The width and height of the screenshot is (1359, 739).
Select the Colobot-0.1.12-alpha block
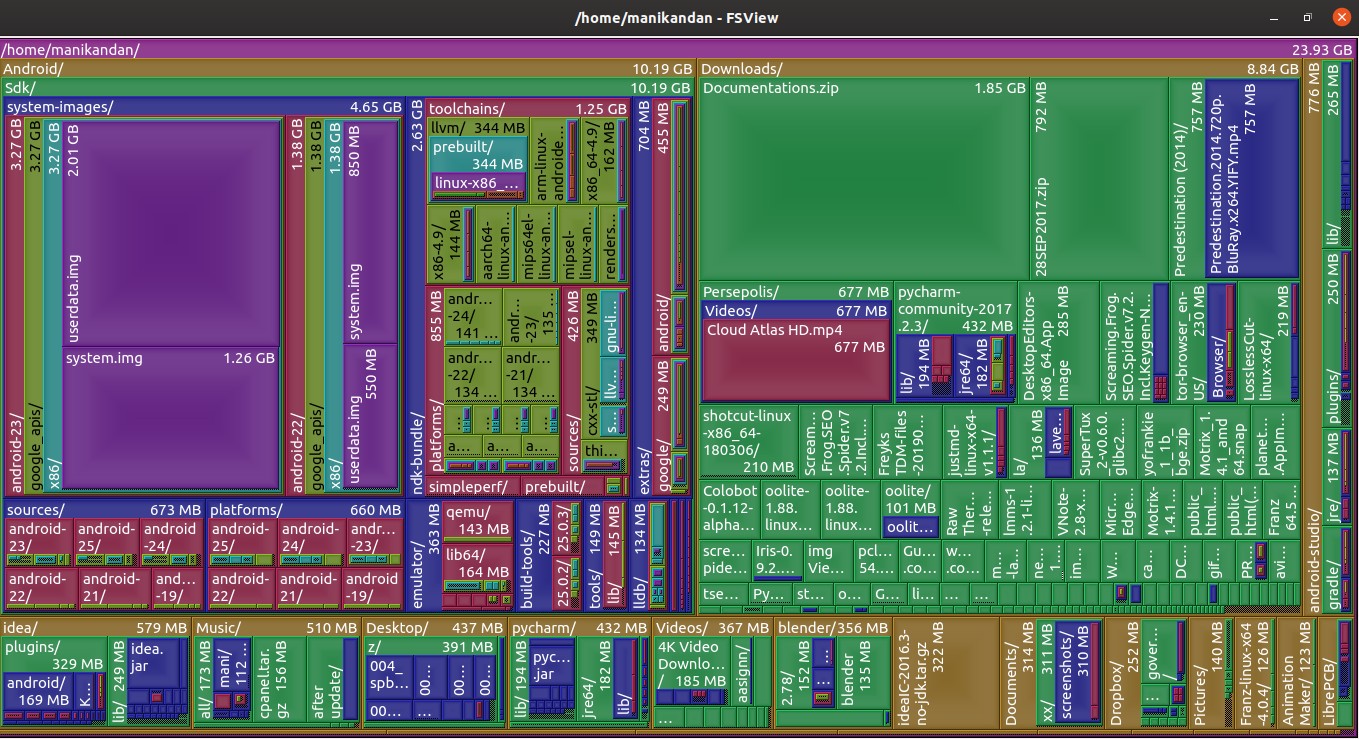click(x=729, y=508)
